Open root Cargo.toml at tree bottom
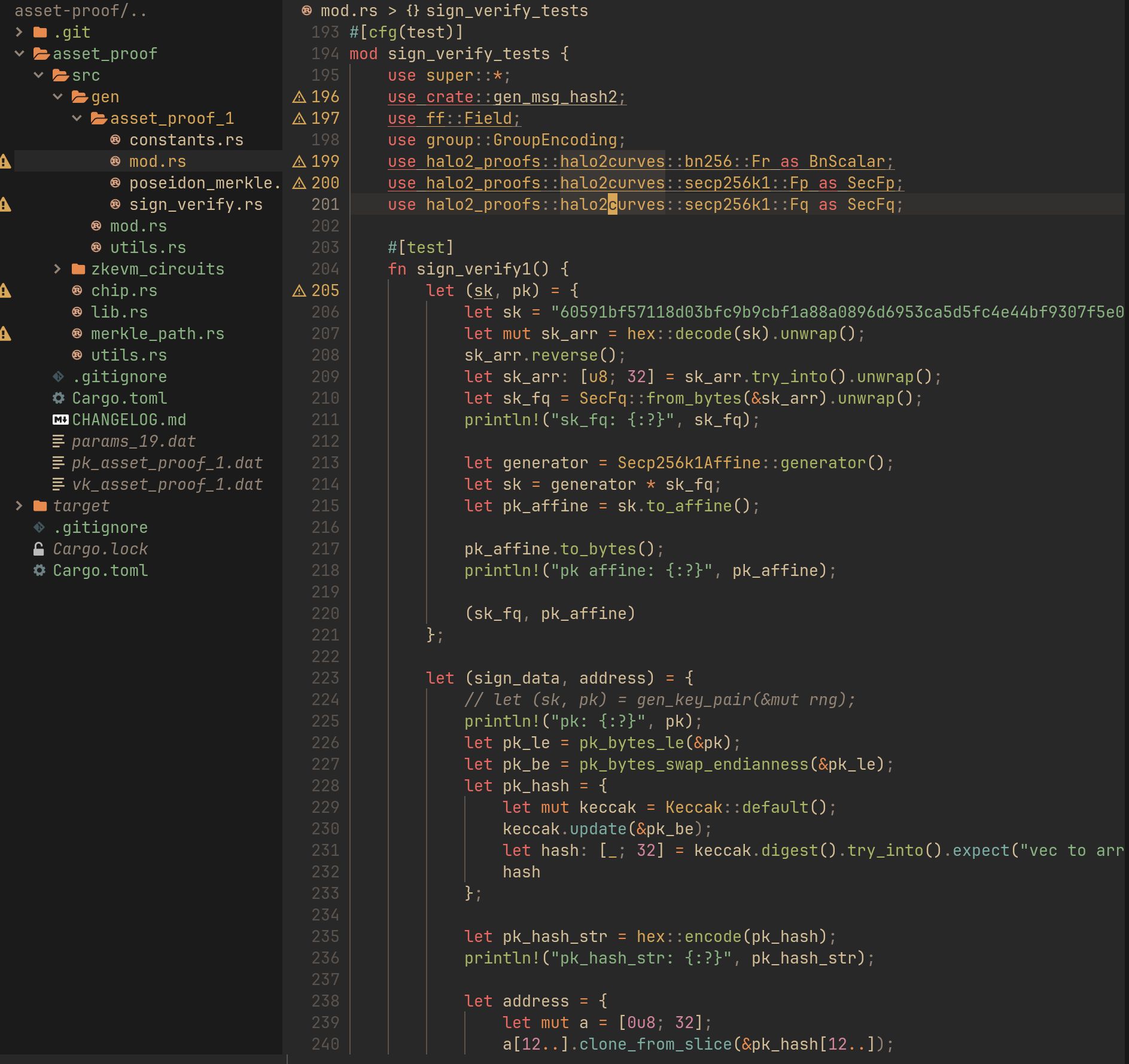 point(100,571)
